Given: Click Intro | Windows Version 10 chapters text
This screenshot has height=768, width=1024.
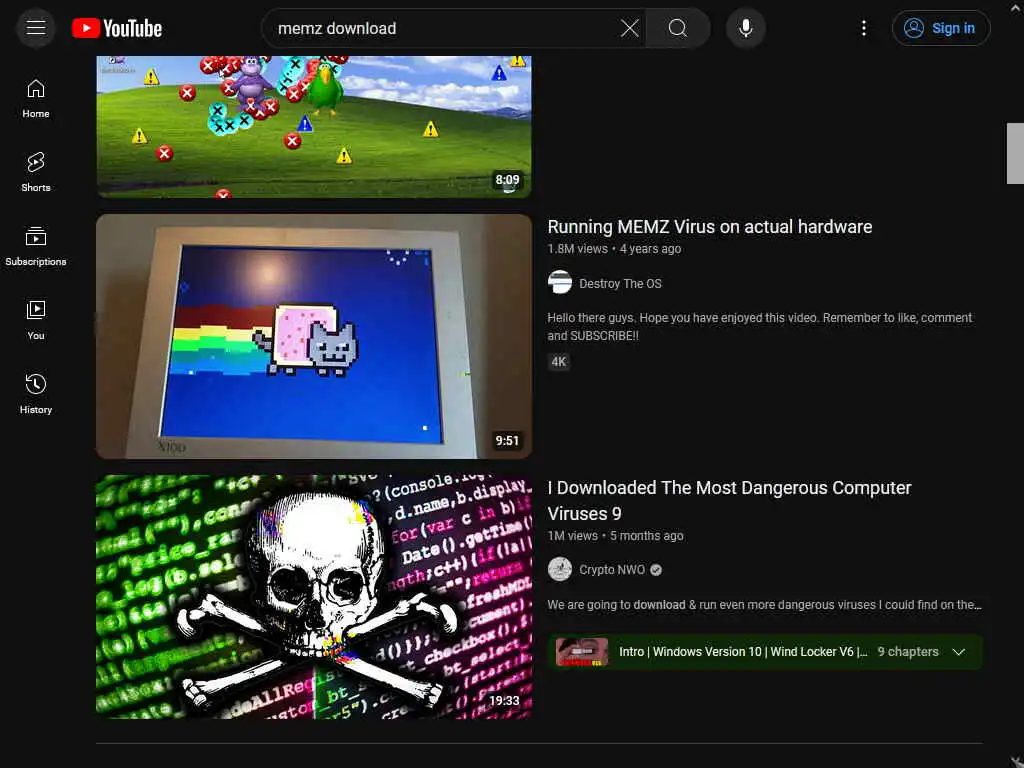Looking at the screenshot, I should tap(743, 652).
